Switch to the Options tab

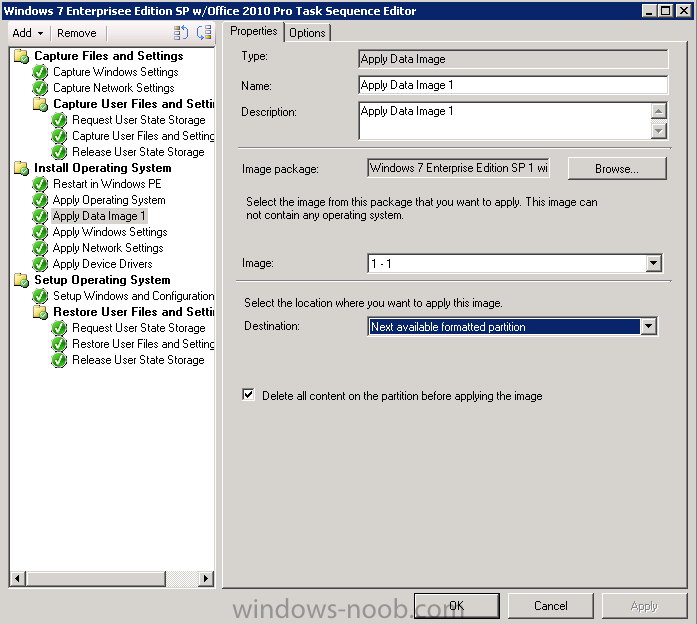(x=307, y=33)
